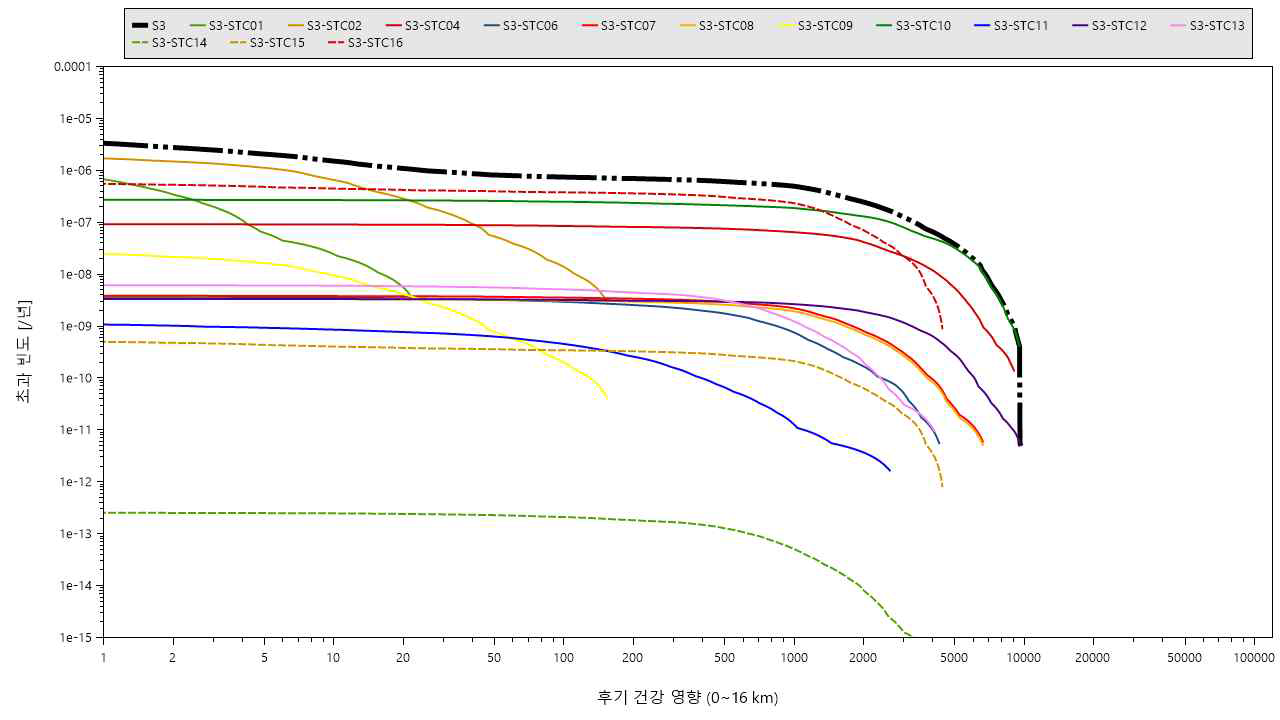Click the x-axis tick label 20000

(1093, 658)
